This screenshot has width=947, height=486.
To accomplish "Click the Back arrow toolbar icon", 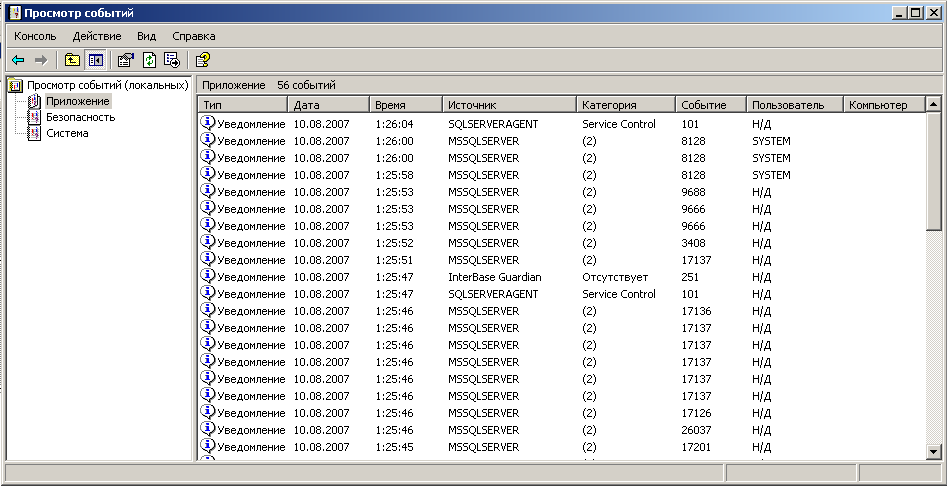I will (18, 60).
